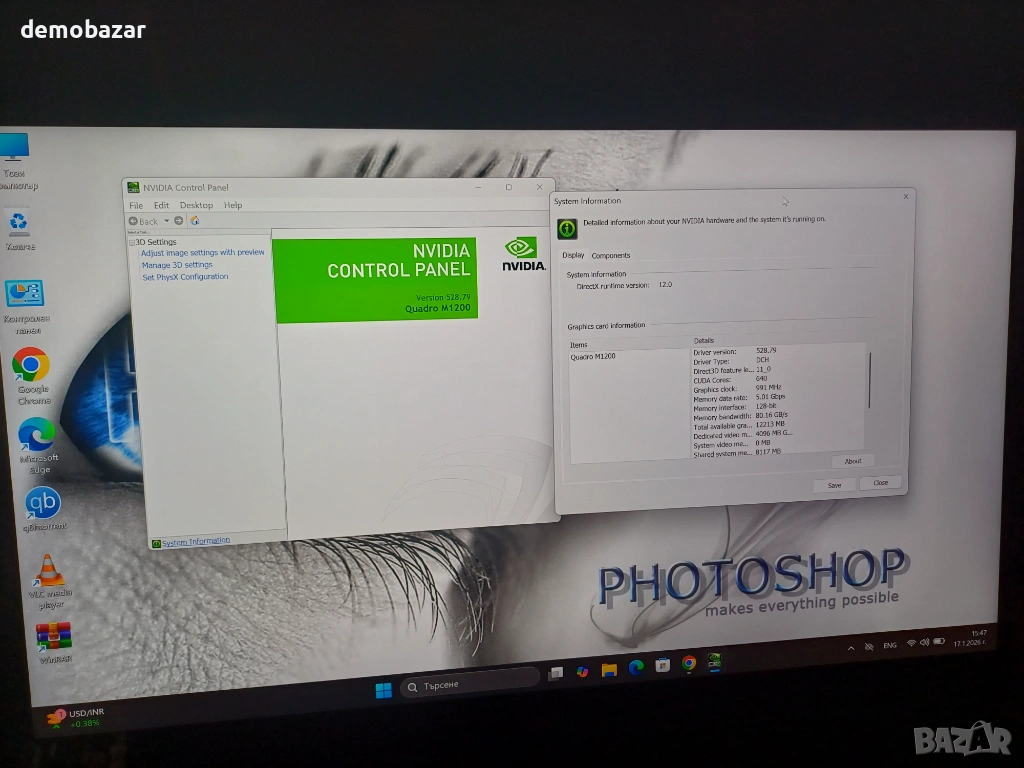Open the Desktop menu
The image size is (1024, 768).
pos(196,205)
